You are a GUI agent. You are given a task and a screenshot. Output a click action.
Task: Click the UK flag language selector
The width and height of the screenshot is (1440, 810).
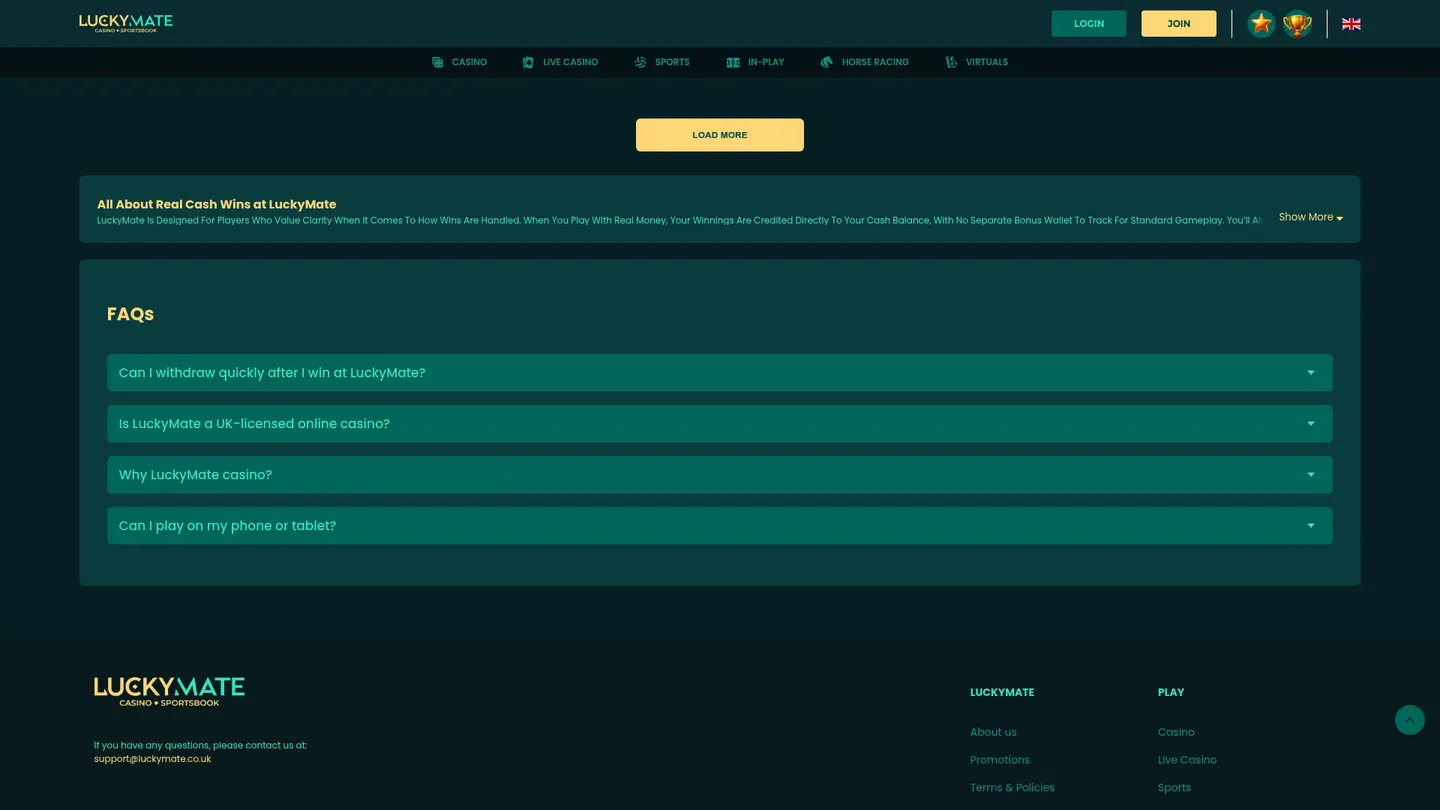[x=1351, y=24]
